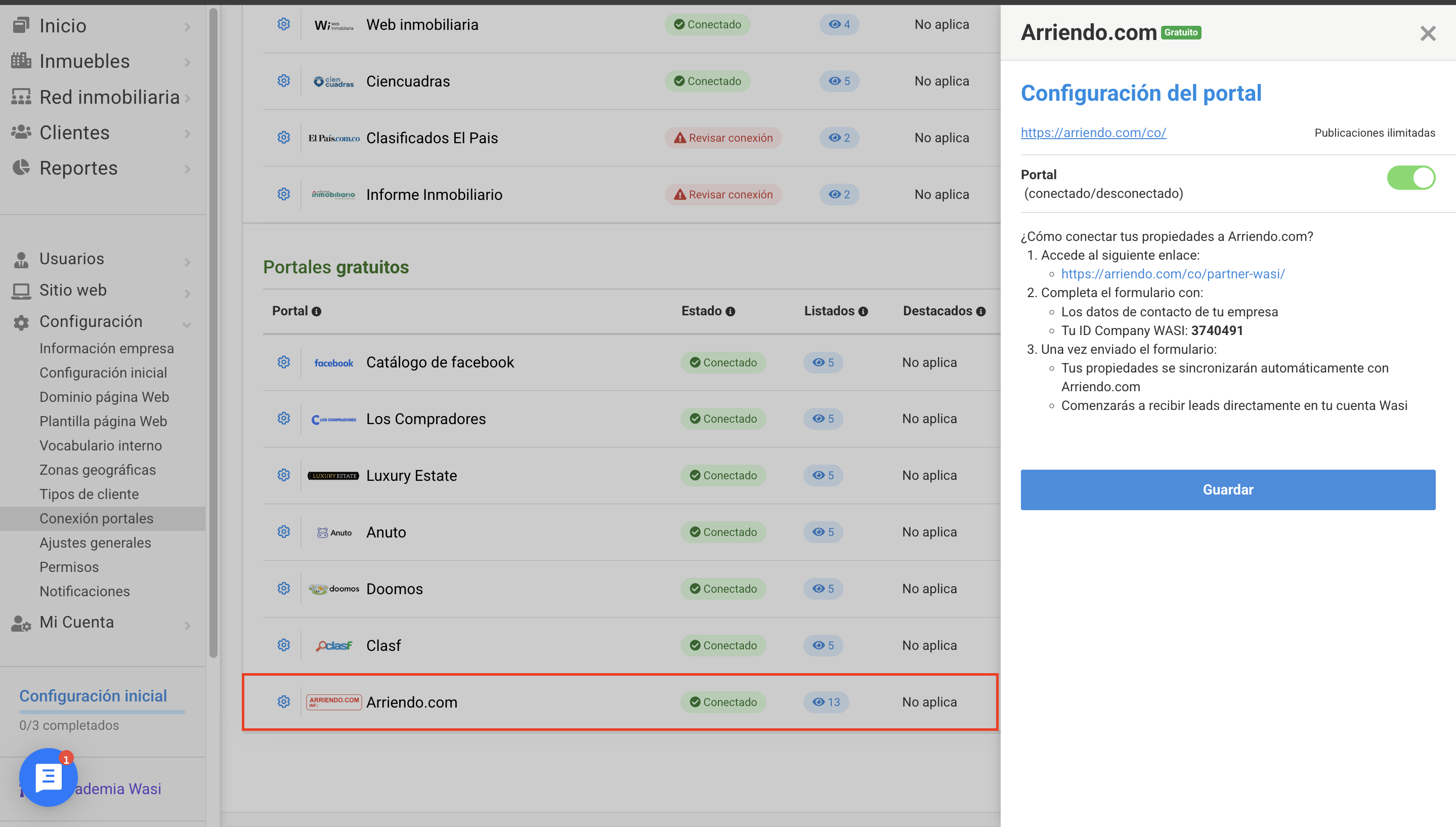The image size is (1456, 827).
Task: Click the Mi Cuenta user-gear icon
Action: pos(21,623)
